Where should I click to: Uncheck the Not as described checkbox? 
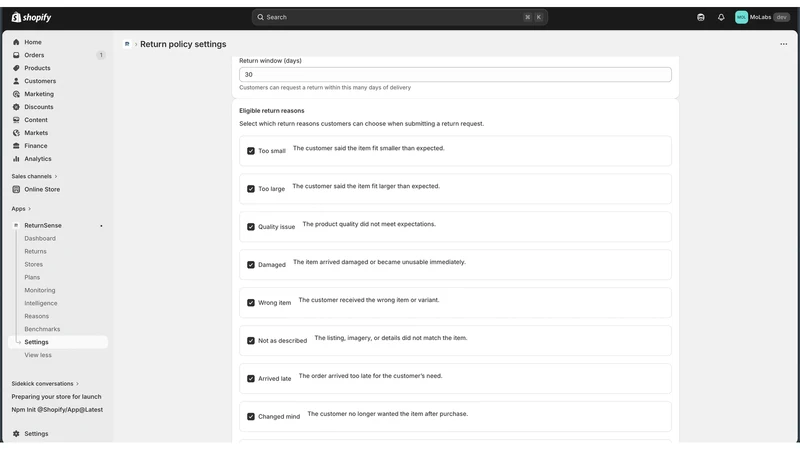pos(251,341)
